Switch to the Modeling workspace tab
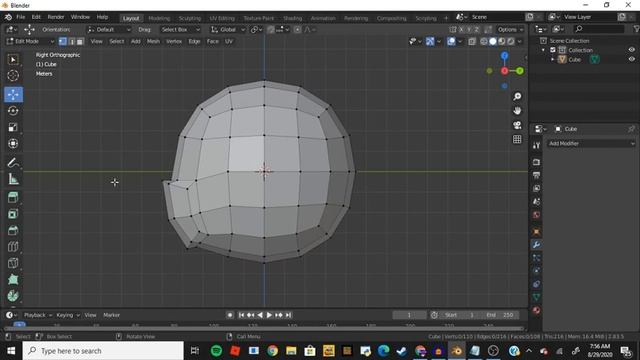Screen dimensions: 640x360 (x=159, y=18)
